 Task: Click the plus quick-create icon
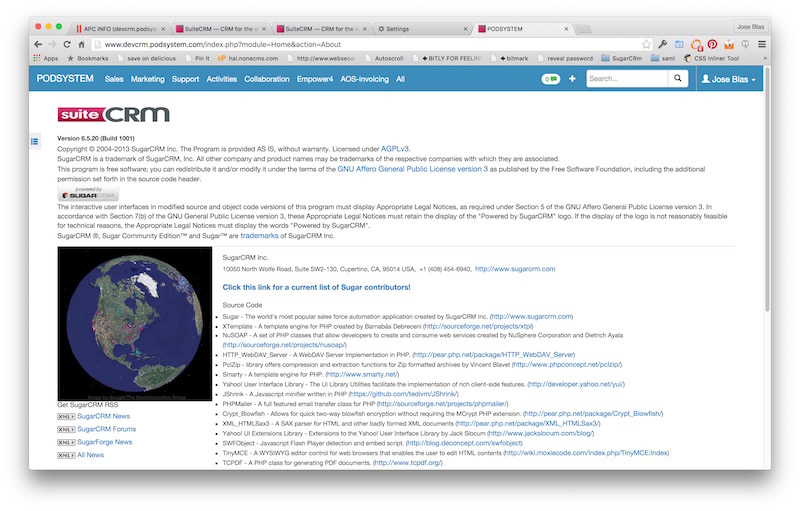[x=572, y=79]
